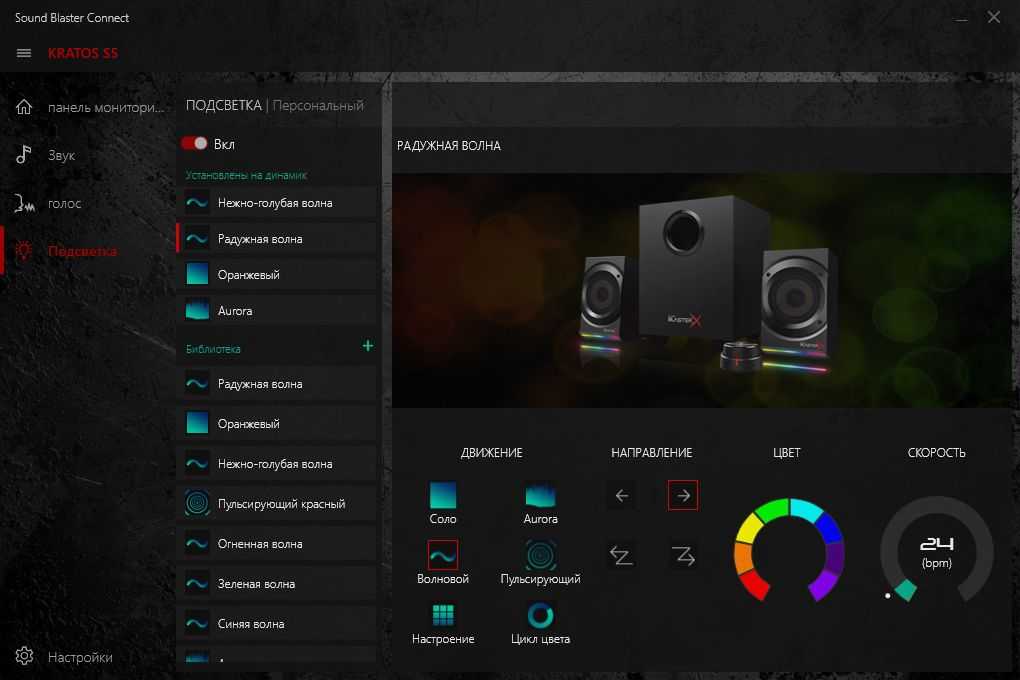
Task: Select the Aurora motion icon
Action: pyautogui.click(x=540, y=495)
